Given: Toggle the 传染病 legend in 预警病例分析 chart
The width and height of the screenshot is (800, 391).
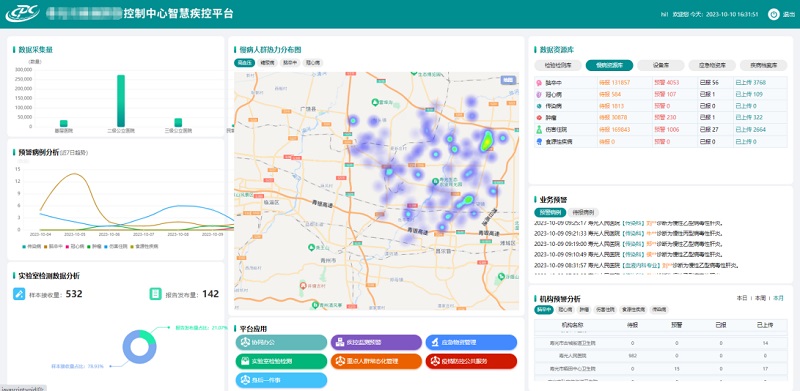Looking at the screenshot, I should (32, 247).
